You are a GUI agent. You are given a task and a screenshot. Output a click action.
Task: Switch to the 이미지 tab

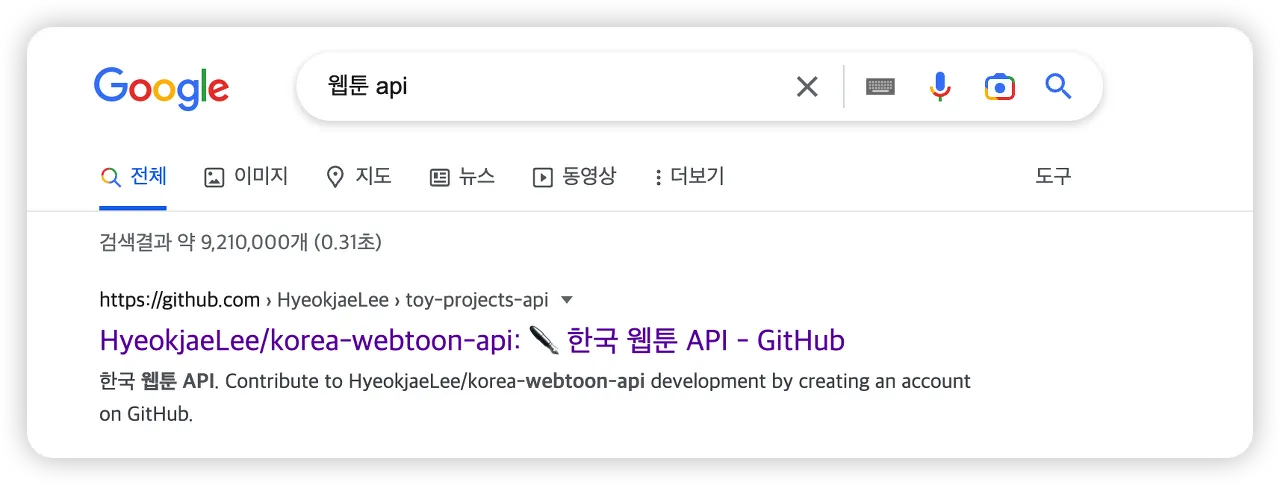(x=246, y=177)
